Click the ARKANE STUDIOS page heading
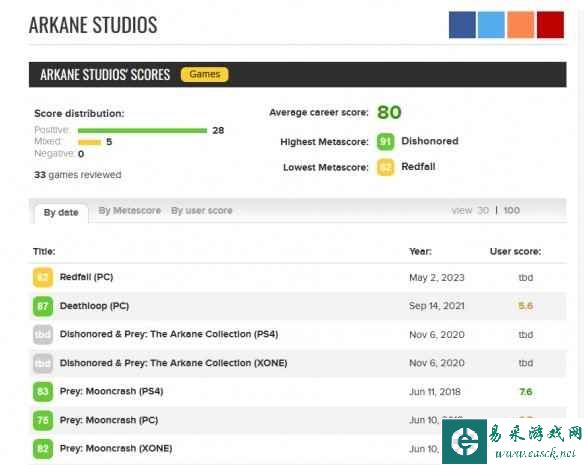This screenshot has width=584, height=465. click(x=93, y=25)
